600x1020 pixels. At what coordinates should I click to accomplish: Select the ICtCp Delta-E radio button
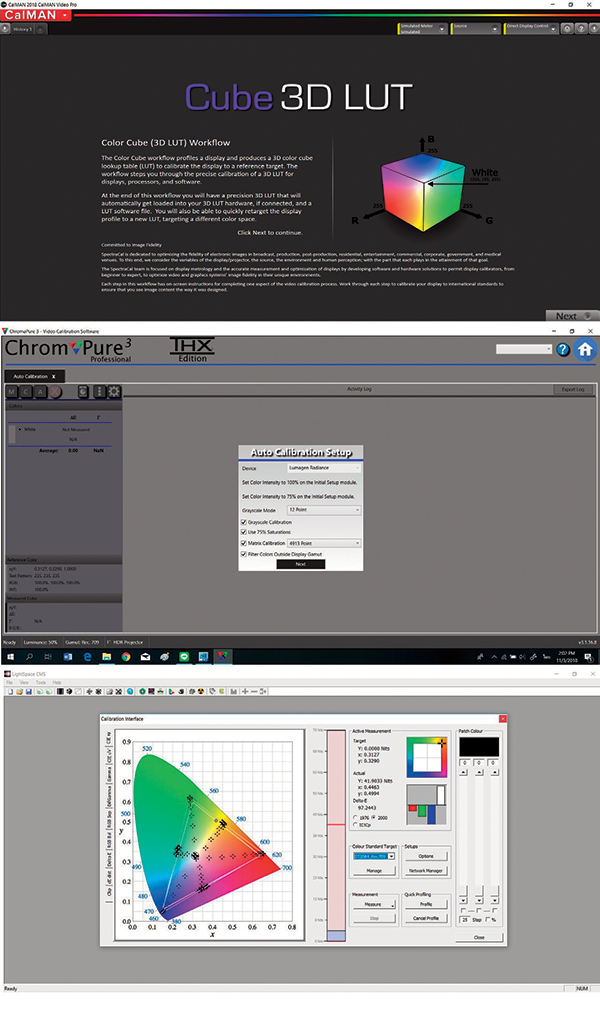(355, 825)
